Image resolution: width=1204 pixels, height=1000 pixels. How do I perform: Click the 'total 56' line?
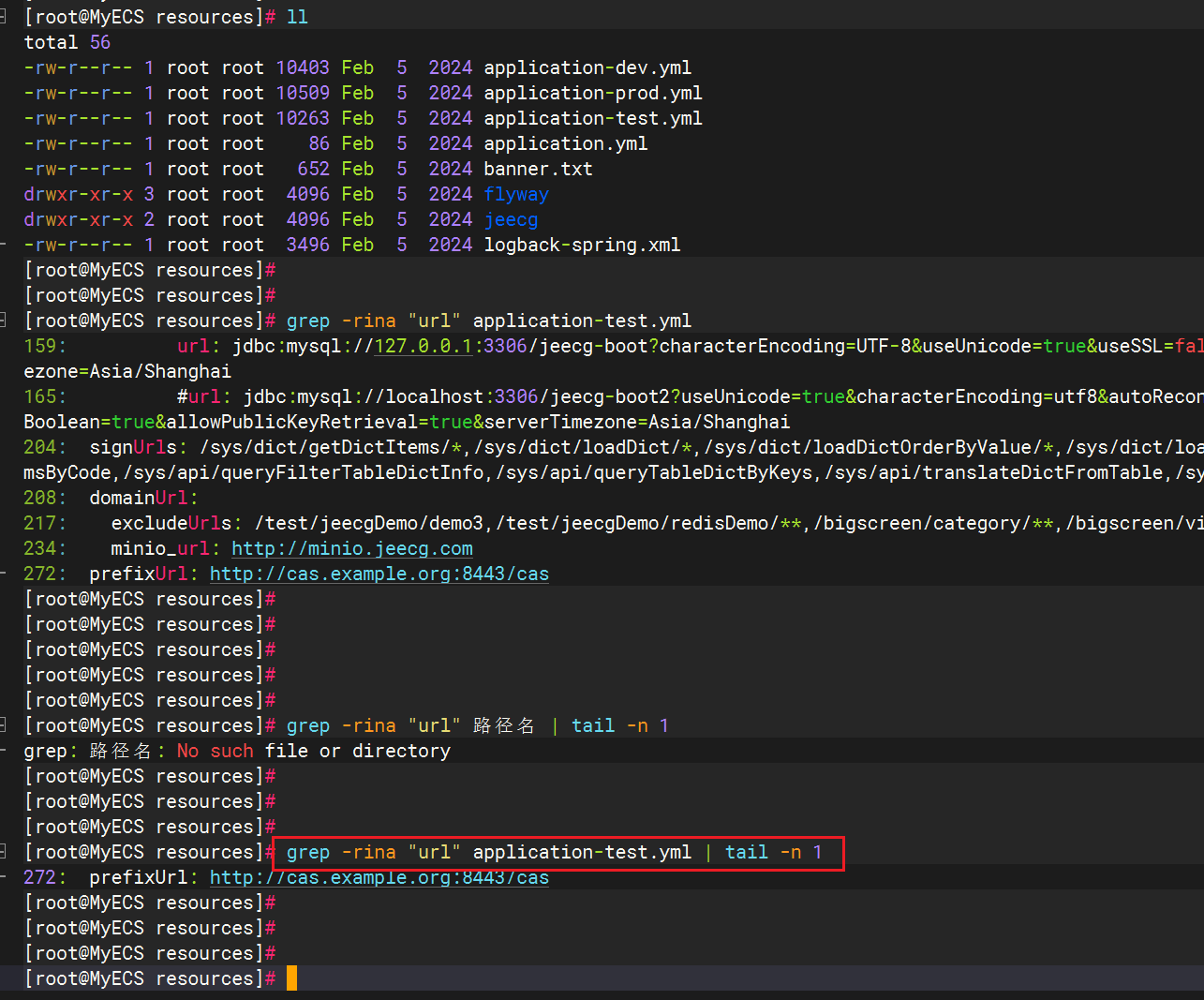tap(67, 42)
